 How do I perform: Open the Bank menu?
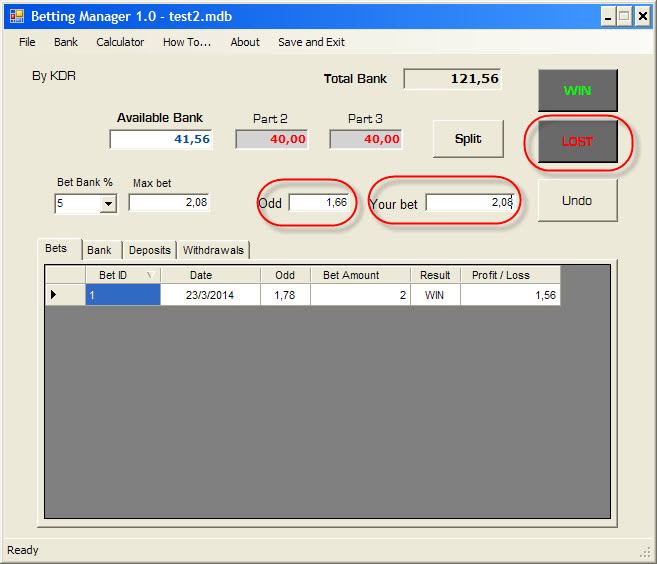tap(66, 42)
